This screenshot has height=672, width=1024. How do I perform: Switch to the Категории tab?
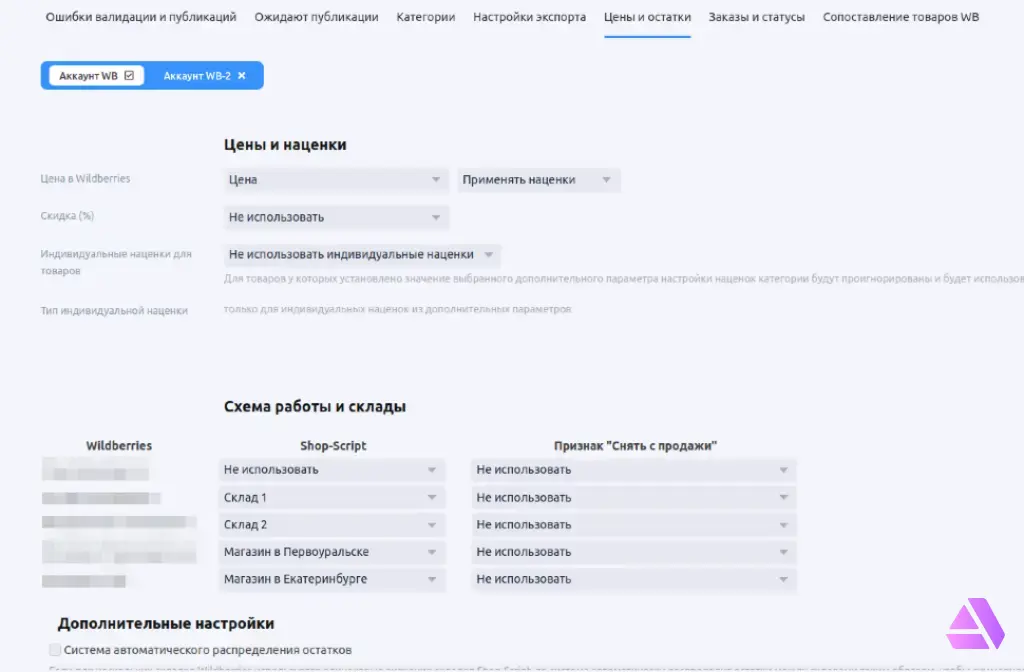coord(425,16)
